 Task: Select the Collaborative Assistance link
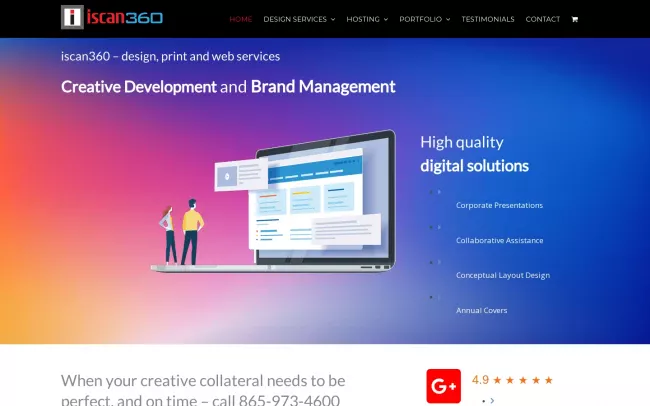(499, 240)
